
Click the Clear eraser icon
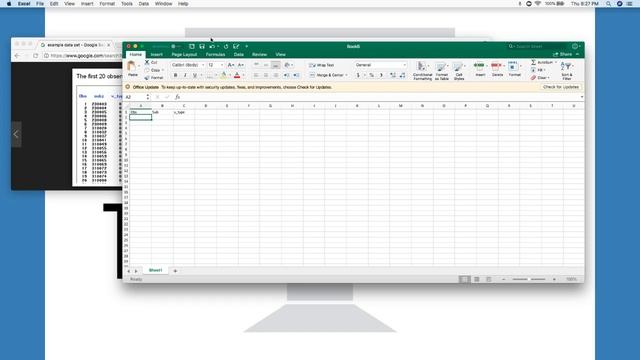tap(533, 78)
